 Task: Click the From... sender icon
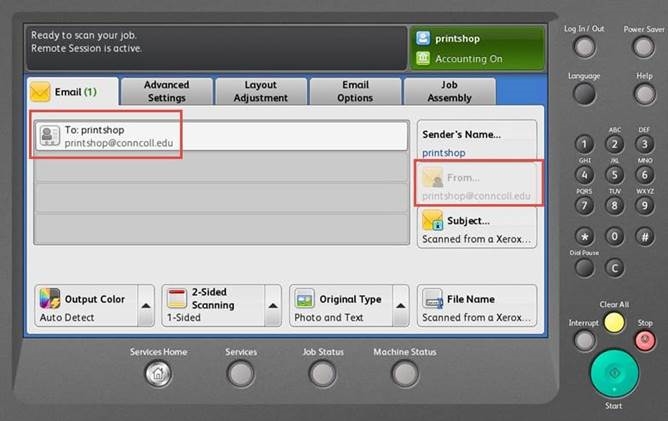432,177
